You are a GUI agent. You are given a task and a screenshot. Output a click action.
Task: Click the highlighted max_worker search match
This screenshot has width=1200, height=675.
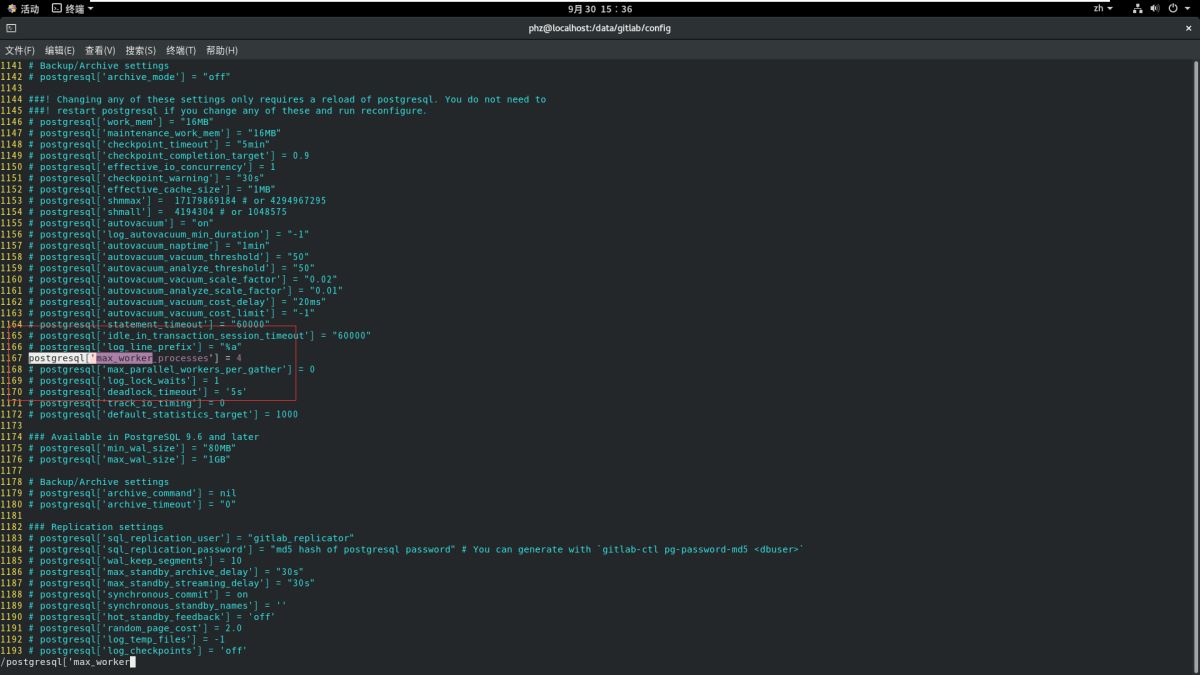click(x=124, y=358)
